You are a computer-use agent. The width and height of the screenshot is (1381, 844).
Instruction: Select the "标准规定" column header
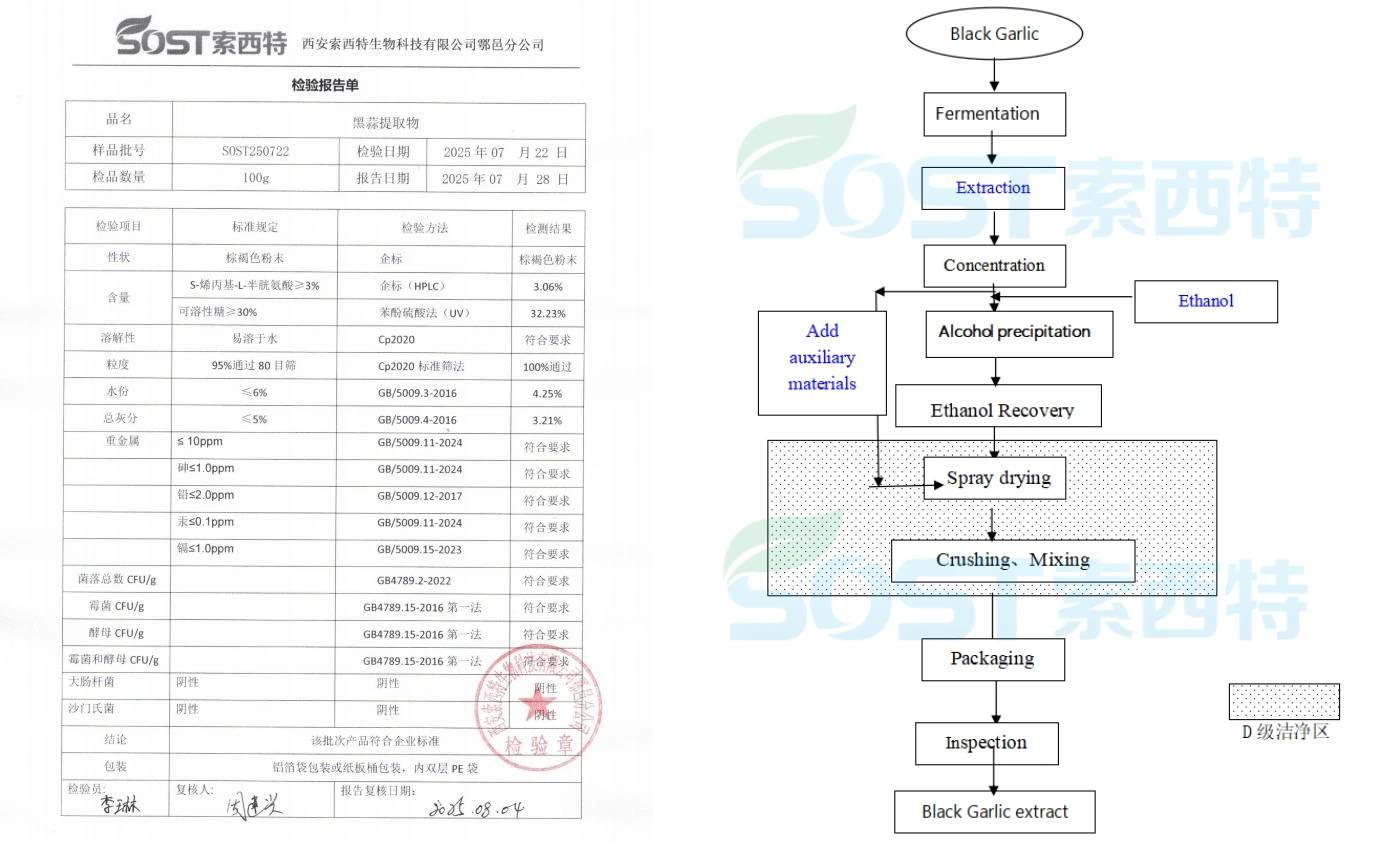pos(255,227)
